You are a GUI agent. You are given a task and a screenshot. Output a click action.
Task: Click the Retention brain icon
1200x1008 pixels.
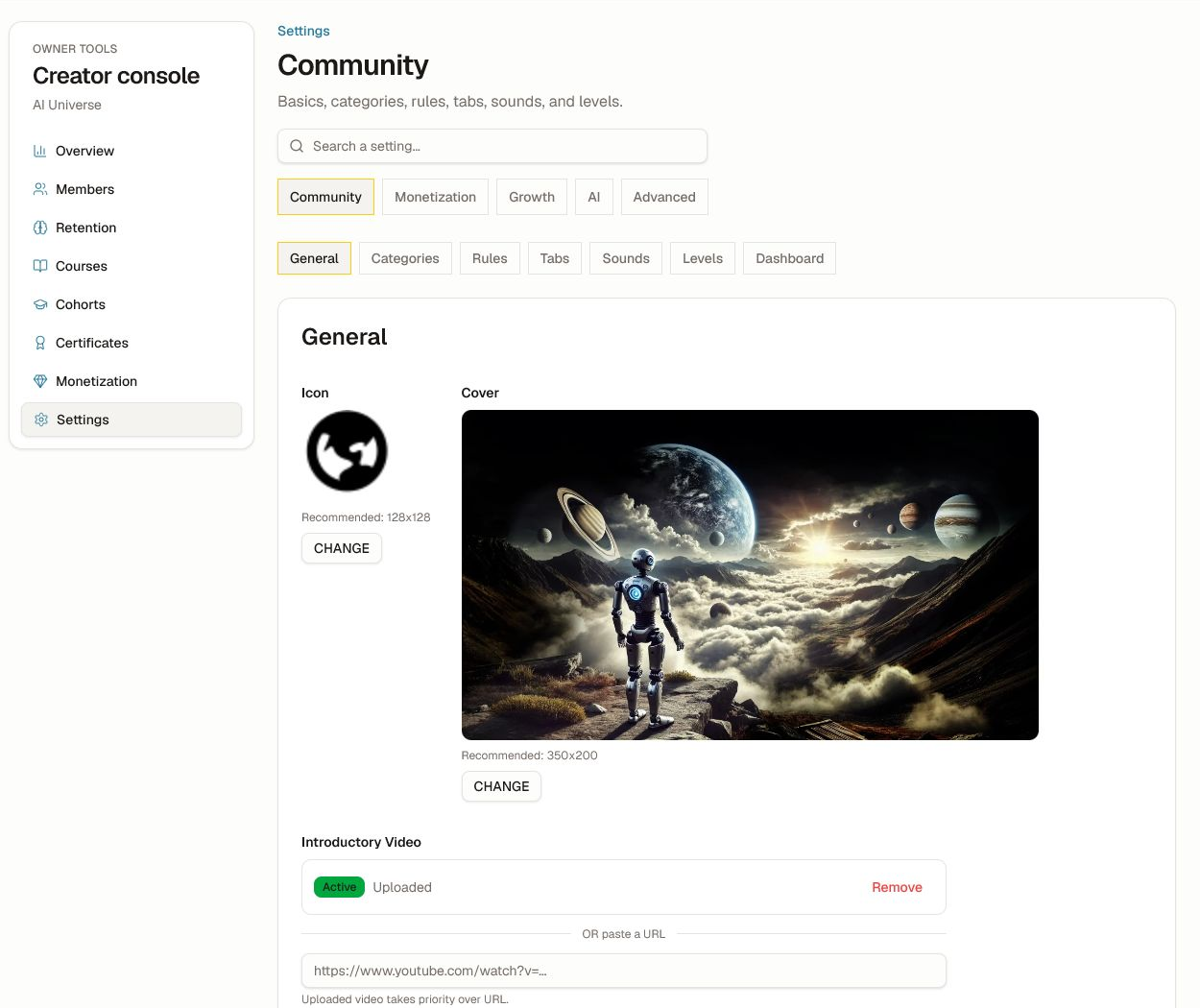(x=40, y=228)
